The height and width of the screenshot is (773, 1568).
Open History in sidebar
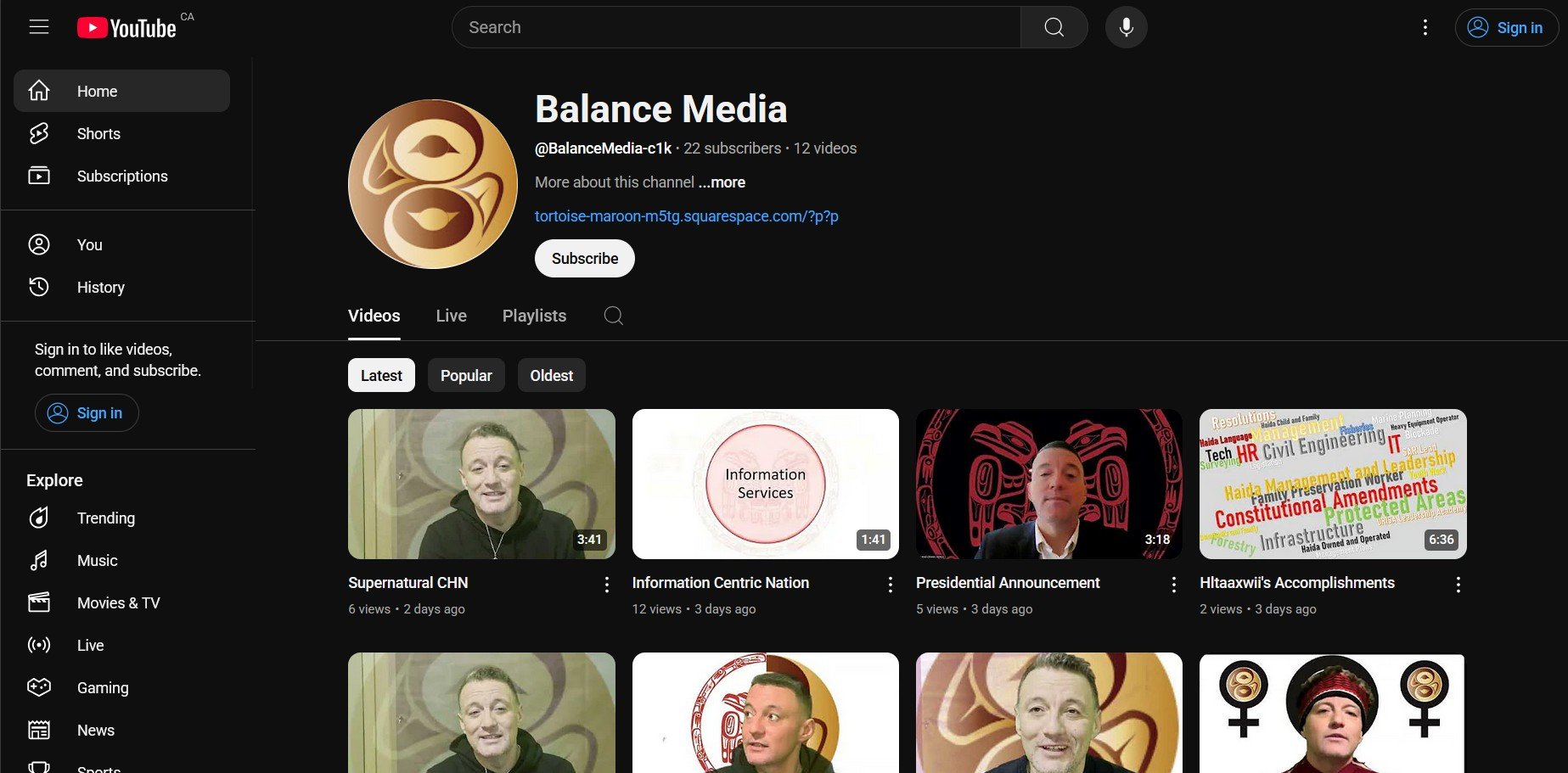click(121, 287)
